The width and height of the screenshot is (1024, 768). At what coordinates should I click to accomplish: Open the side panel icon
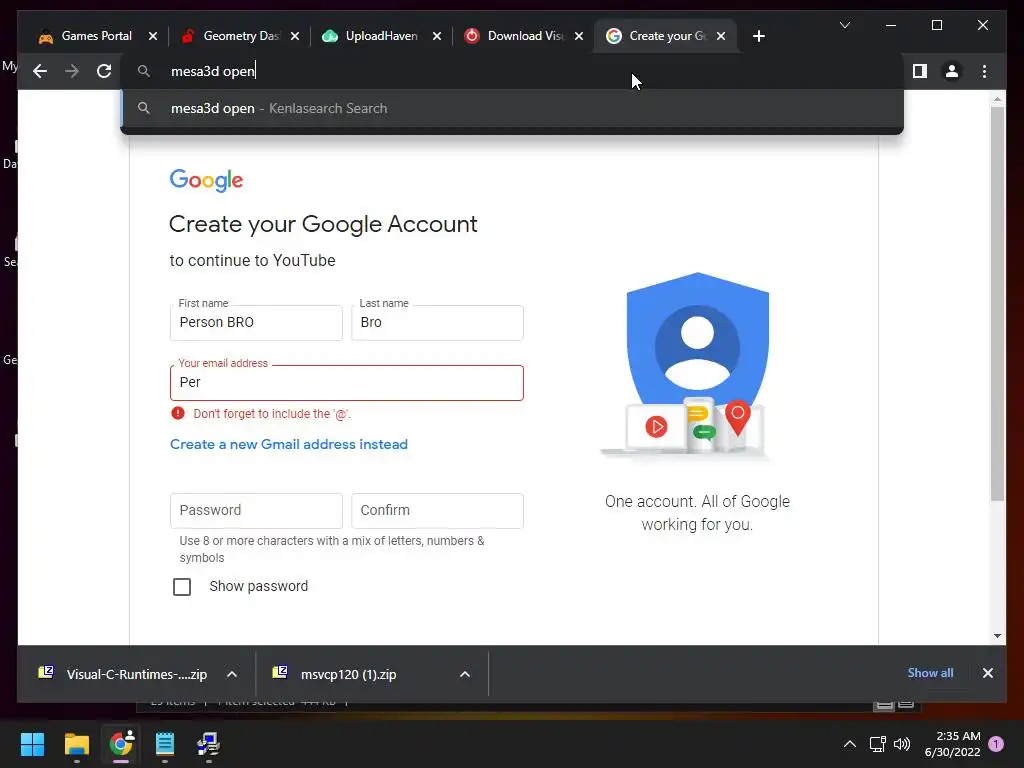(920, 71)
